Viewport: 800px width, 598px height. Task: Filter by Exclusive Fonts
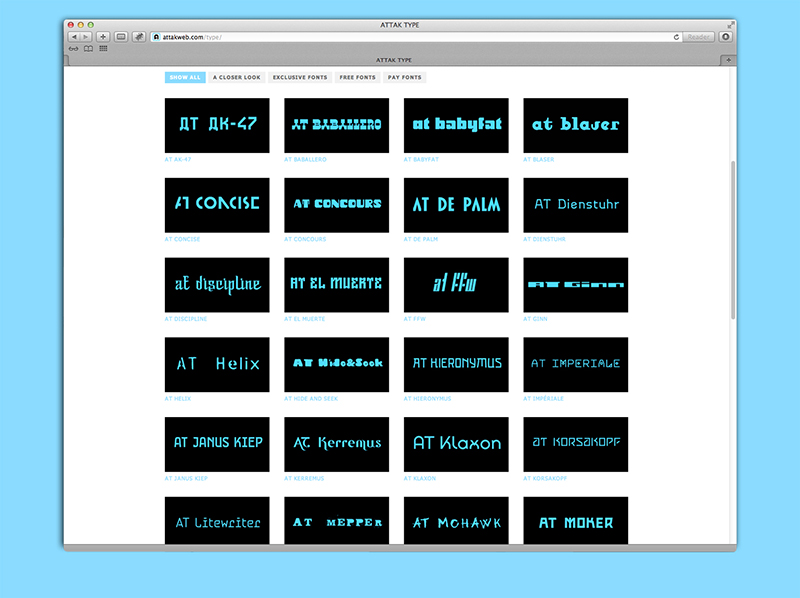point(300,78)
